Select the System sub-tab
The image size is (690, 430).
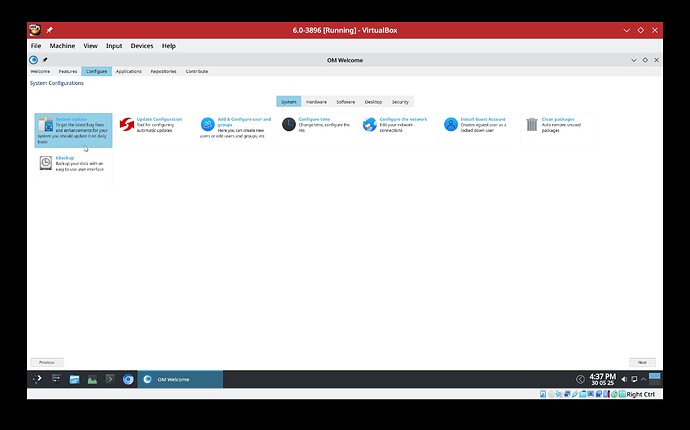289,102
